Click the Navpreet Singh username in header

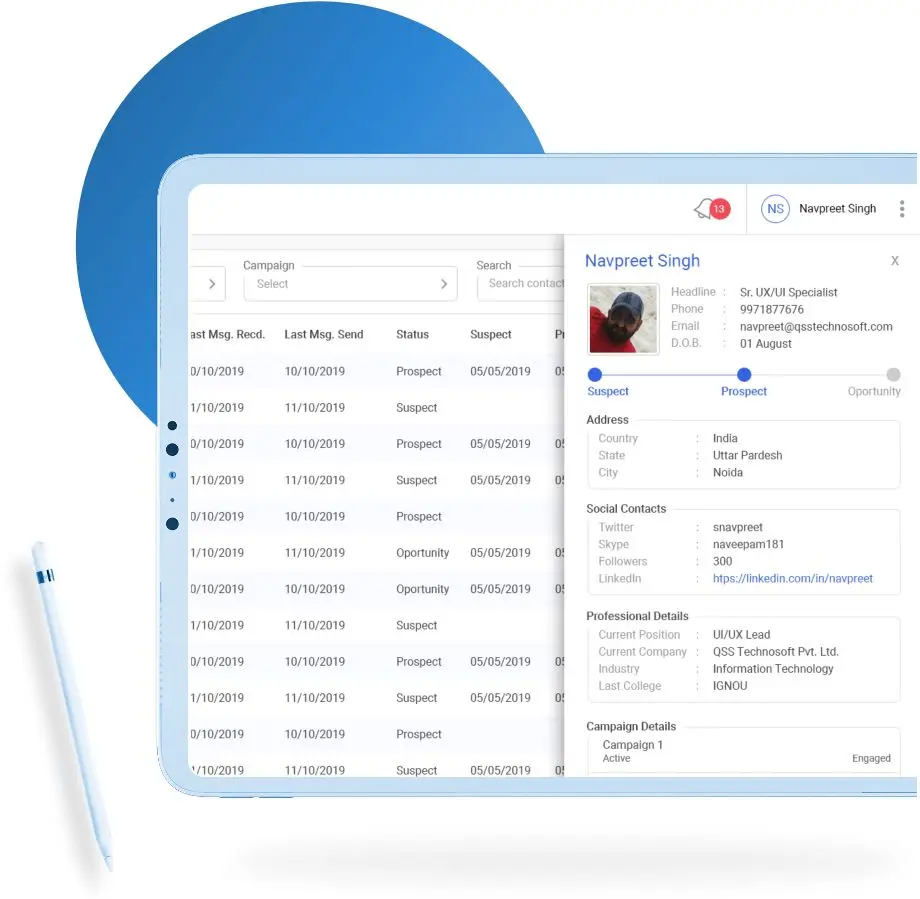point(837,209)
